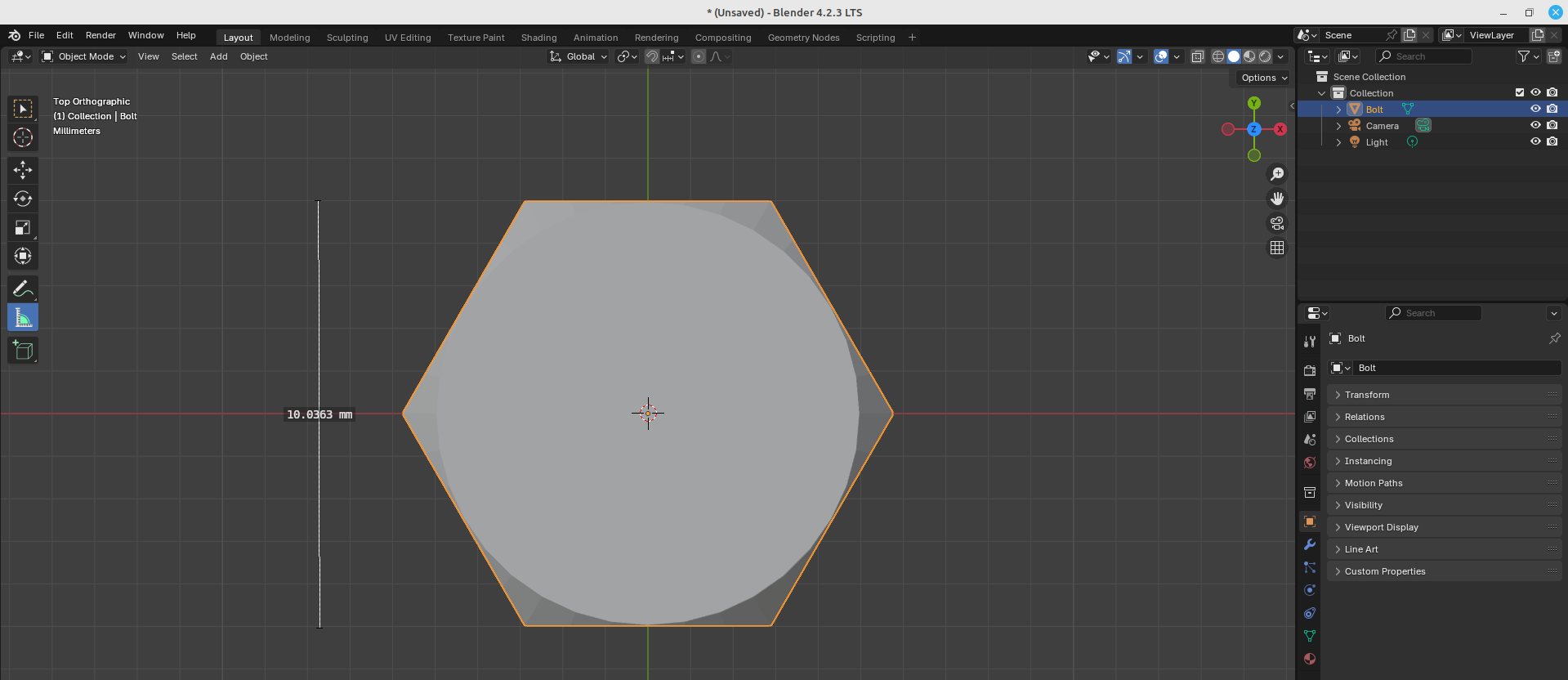Switch to the Modeling workspace tab

(290, 38)
